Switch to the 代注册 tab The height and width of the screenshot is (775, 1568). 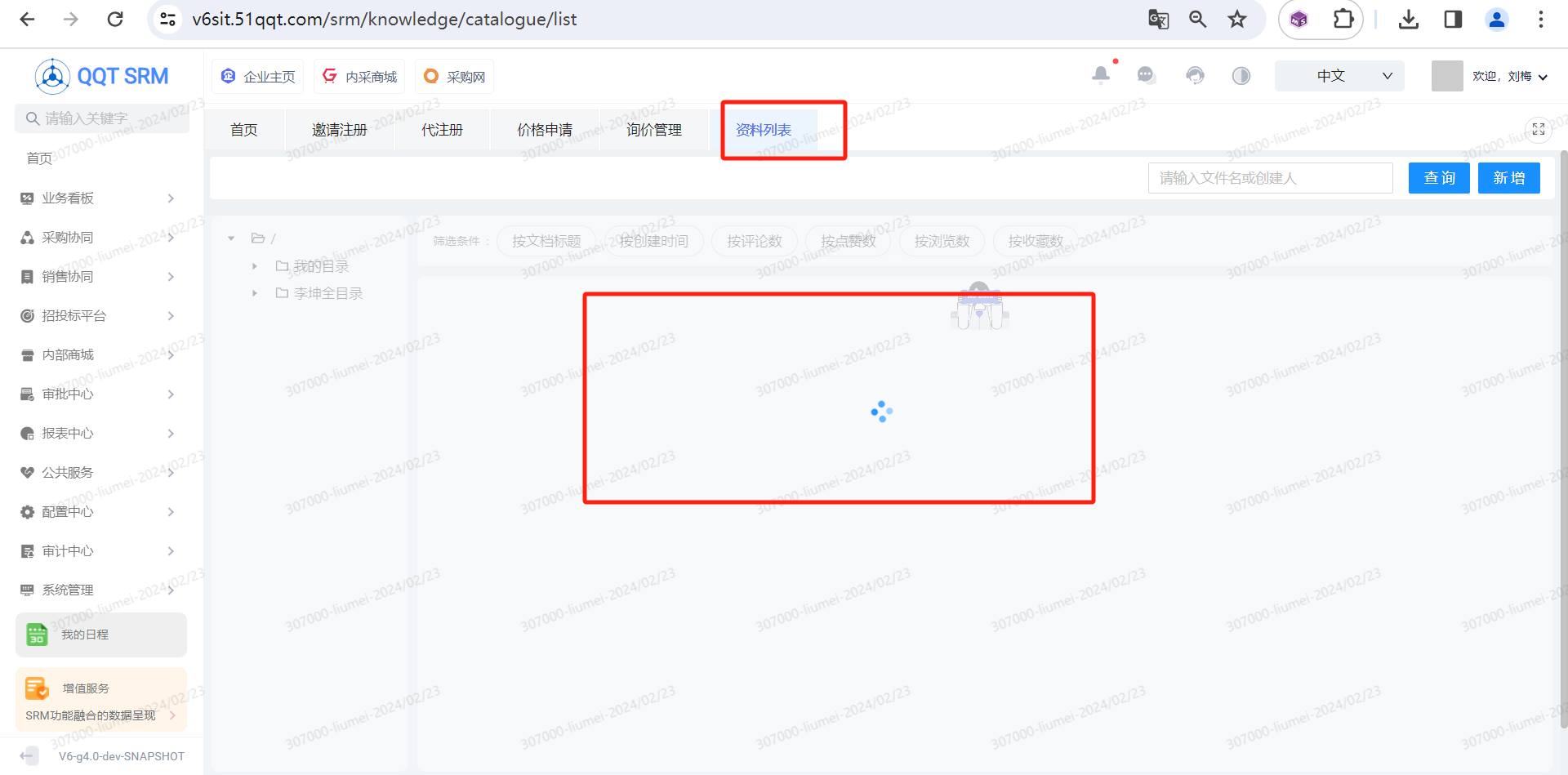tap(442, 130)
